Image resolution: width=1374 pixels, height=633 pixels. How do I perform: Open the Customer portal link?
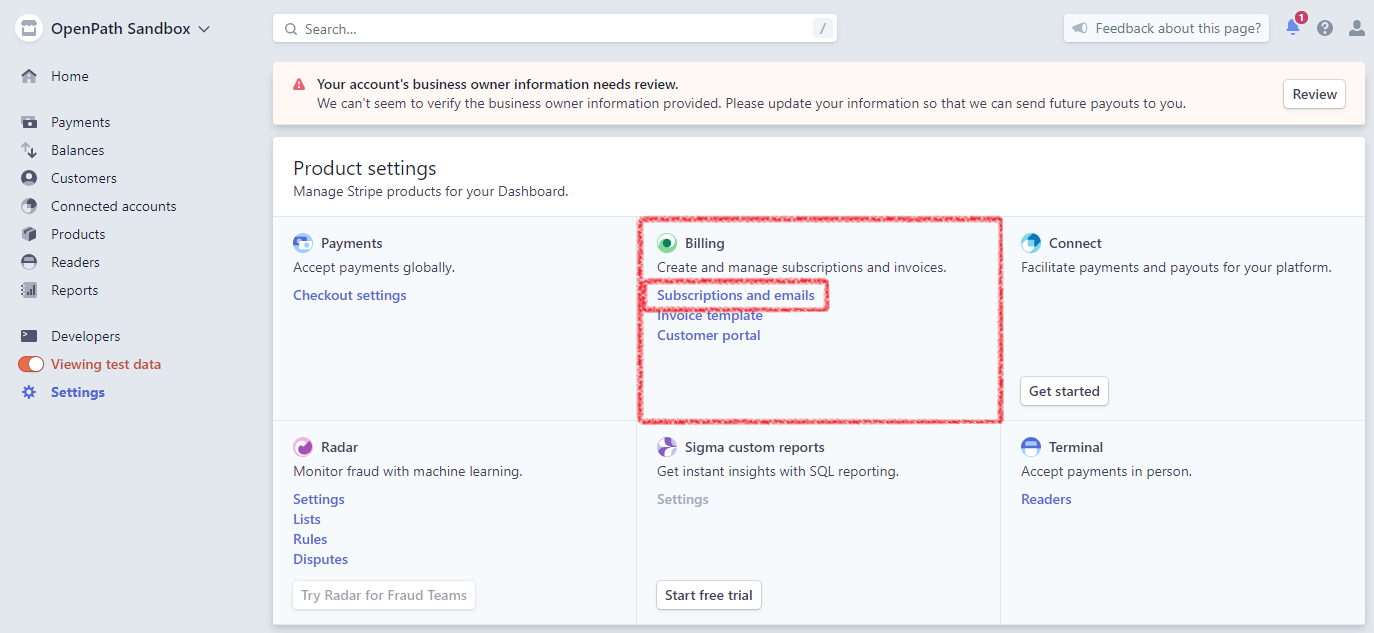point(709,335)
